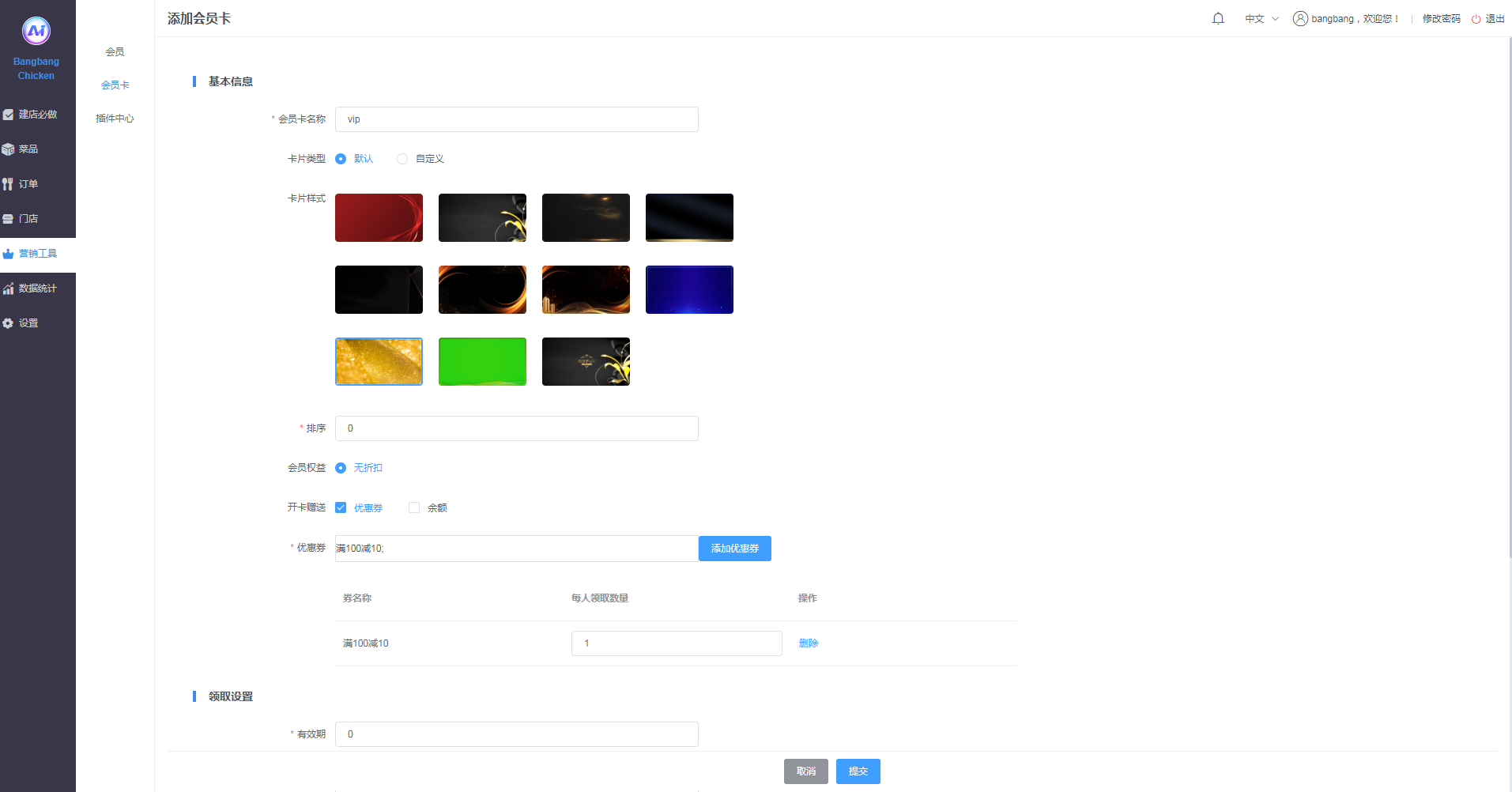Go to the 会员卡 submenu
Viewport: 1512px width, 792px height.
(115, 85)
